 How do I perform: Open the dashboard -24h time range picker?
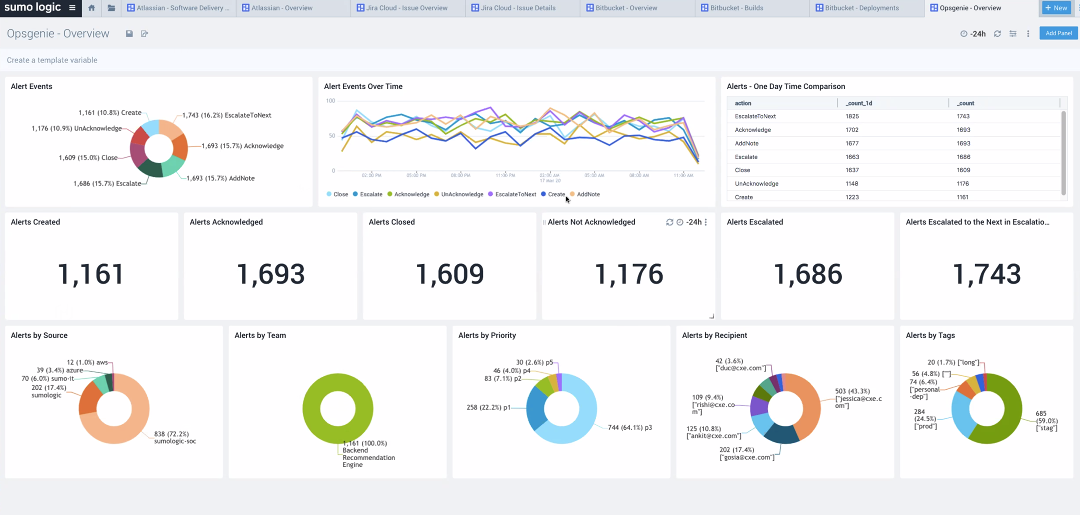point(973,34)
